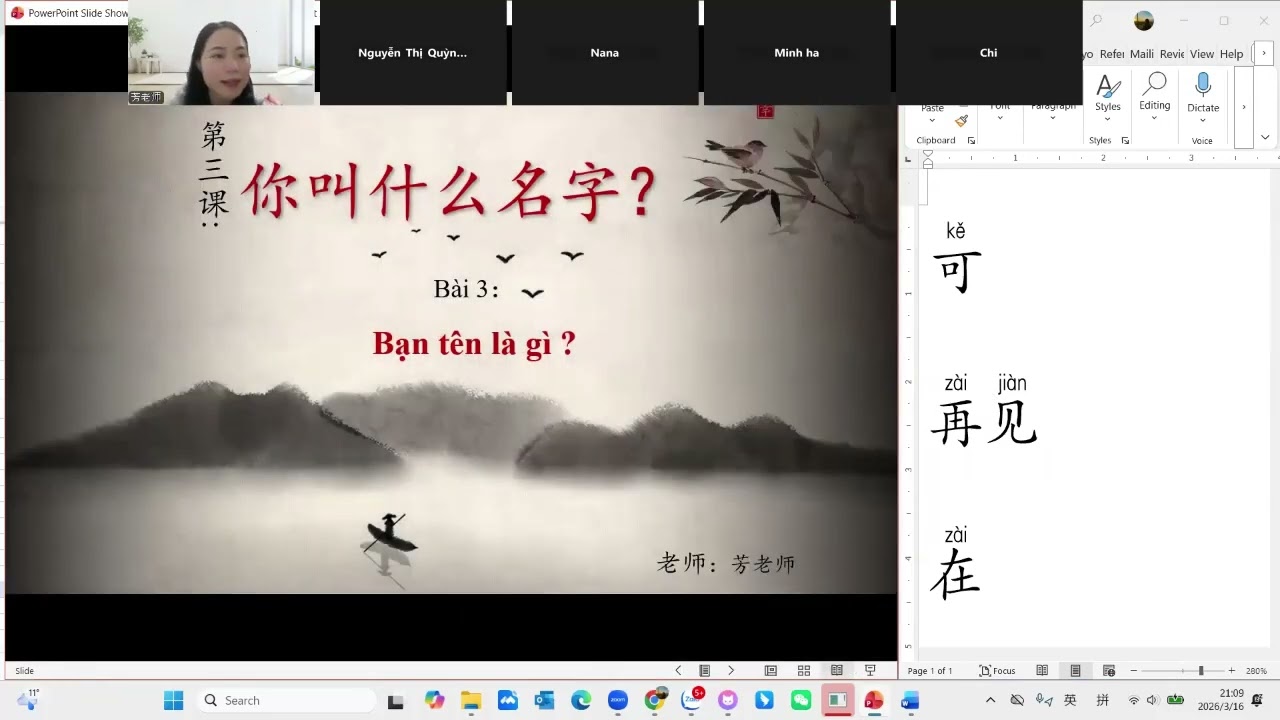The height and width of the screenshot is (720, 1280).
Task: Launch Copilot from taskbar
Action: click(434, 700)
